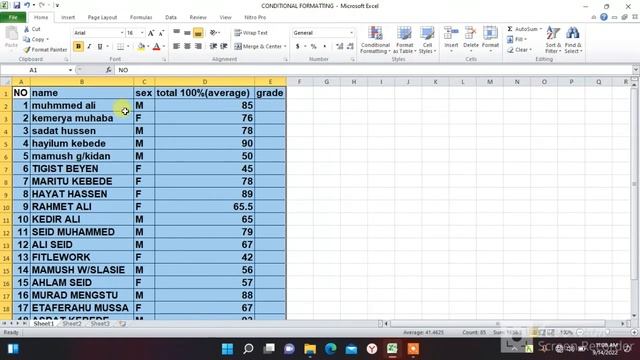Open the font name dropdown
This screenshot has width=640, height=360.
click(122, 33)
